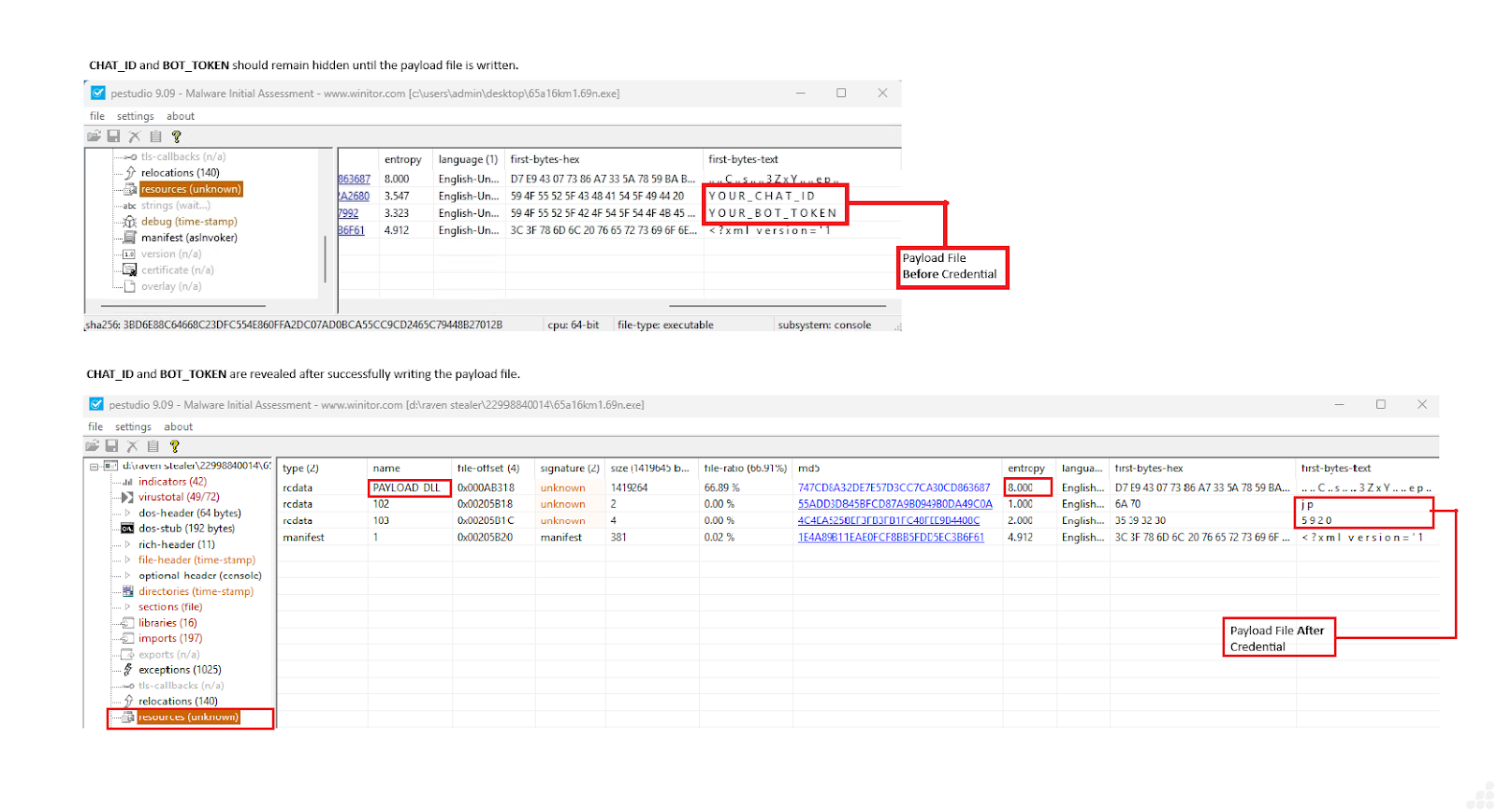Open the md5 link starting with 747CD6A32

[894, 487]
